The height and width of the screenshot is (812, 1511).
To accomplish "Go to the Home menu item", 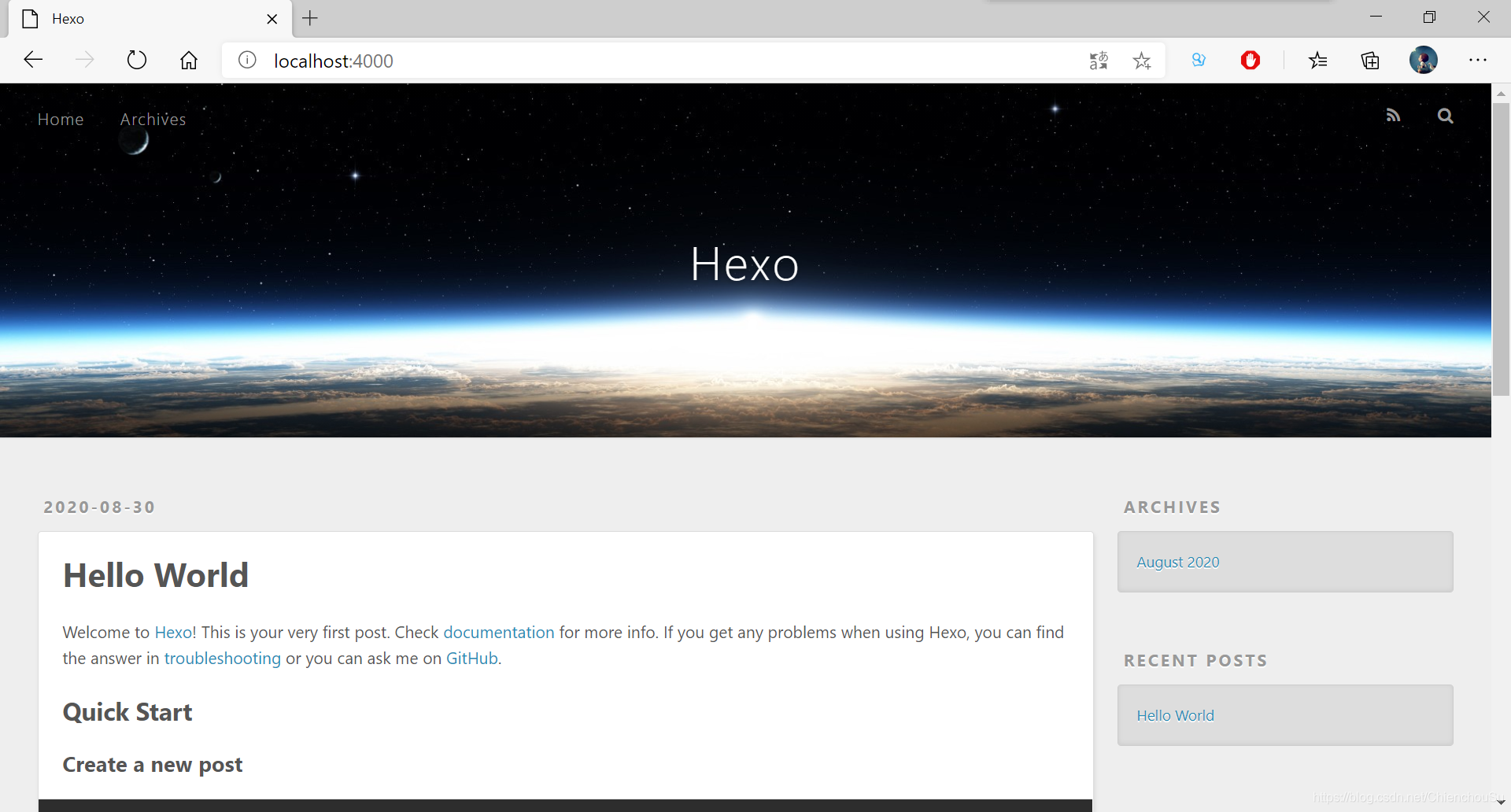I will point(61,120).
